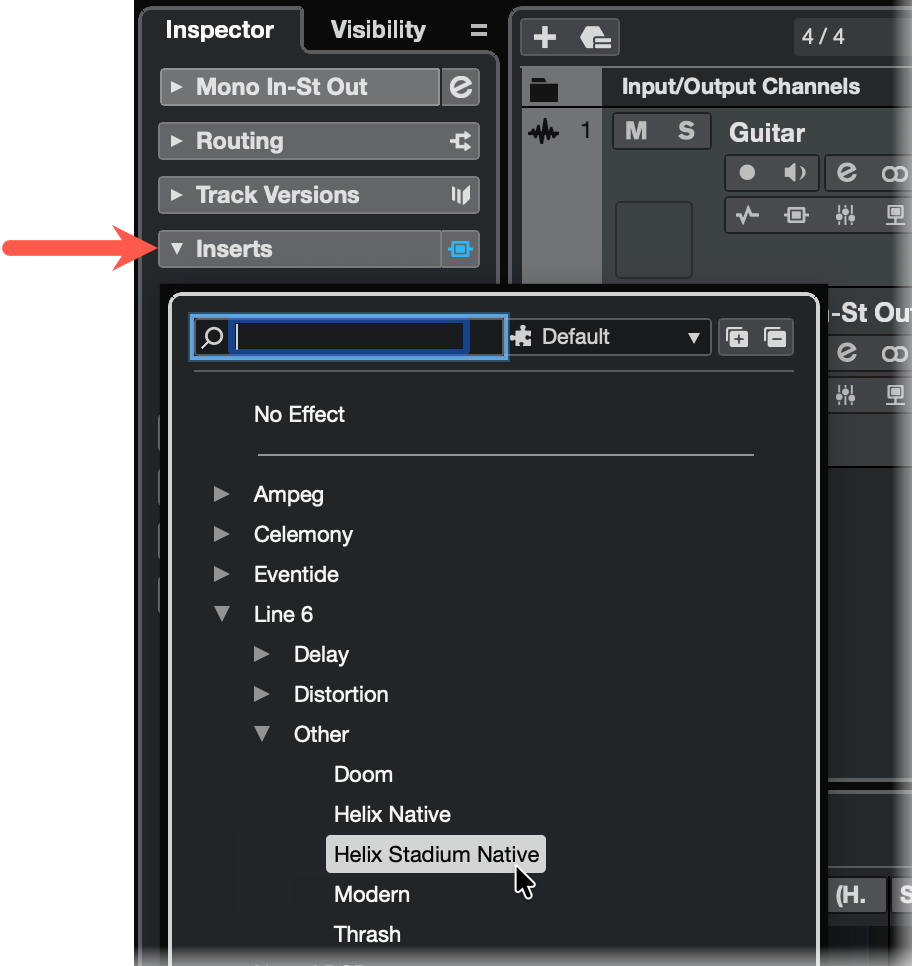Expand the Distortion subfolder

click(x=261, y=694)
